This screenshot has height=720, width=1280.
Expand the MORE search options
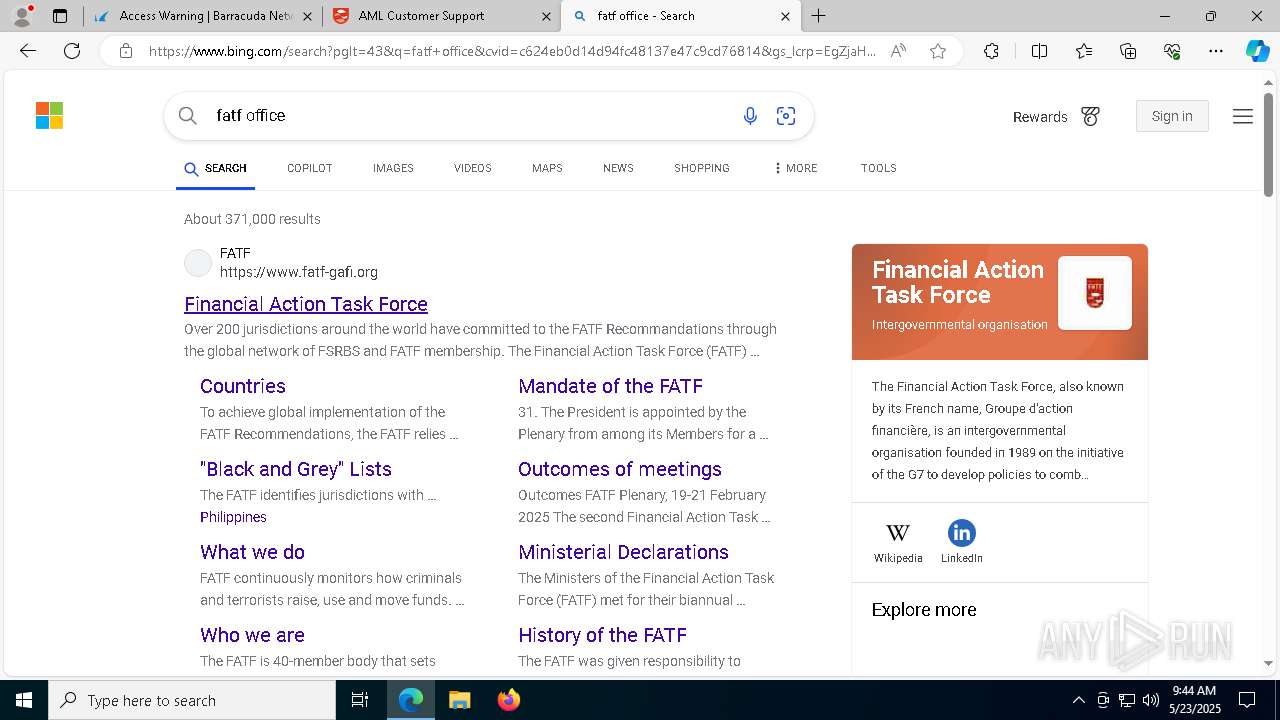click(x=795, y=168)
